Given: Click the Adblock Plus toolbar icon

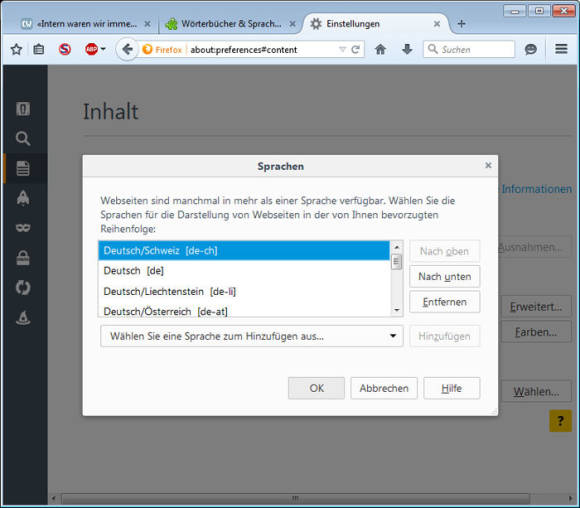Looking at the screenshot, I should pos(91,49).
